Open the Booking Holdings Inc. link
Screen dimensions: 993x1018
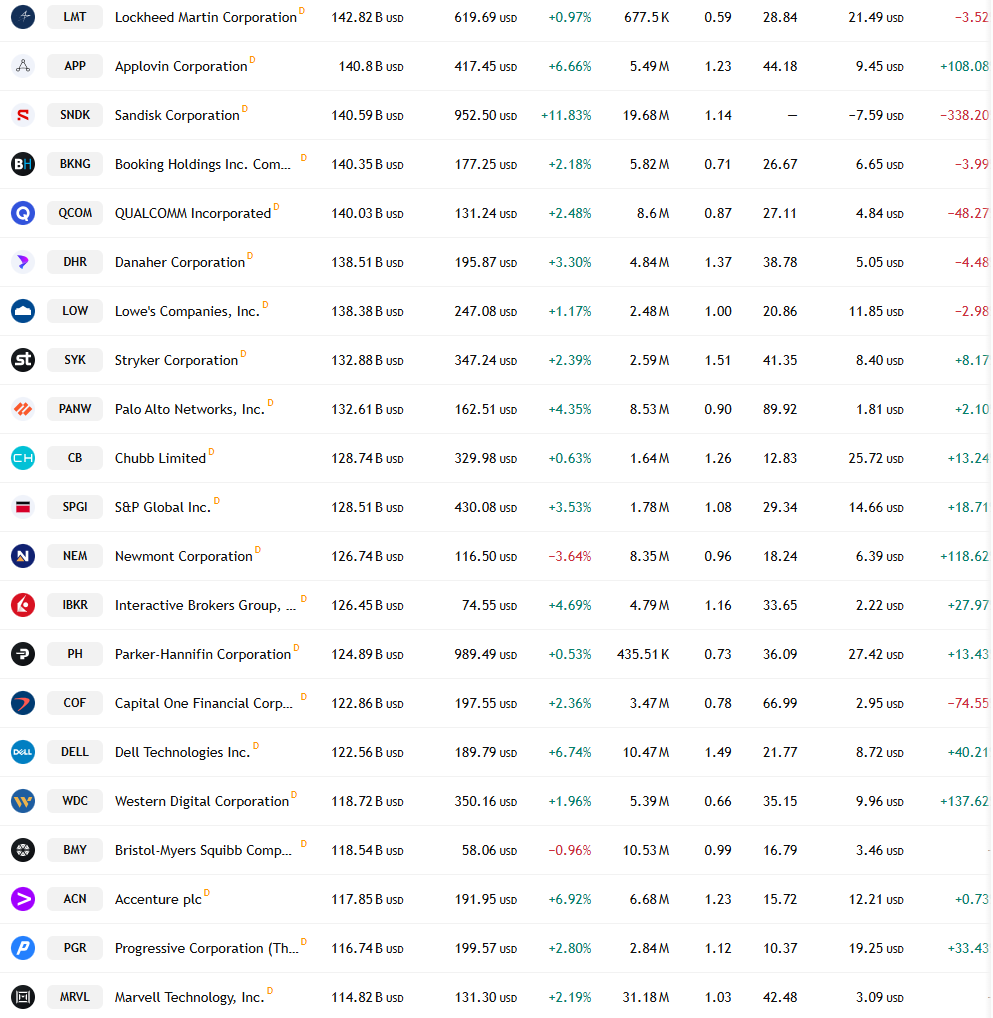pyautogui.click(x=203, y=164)
